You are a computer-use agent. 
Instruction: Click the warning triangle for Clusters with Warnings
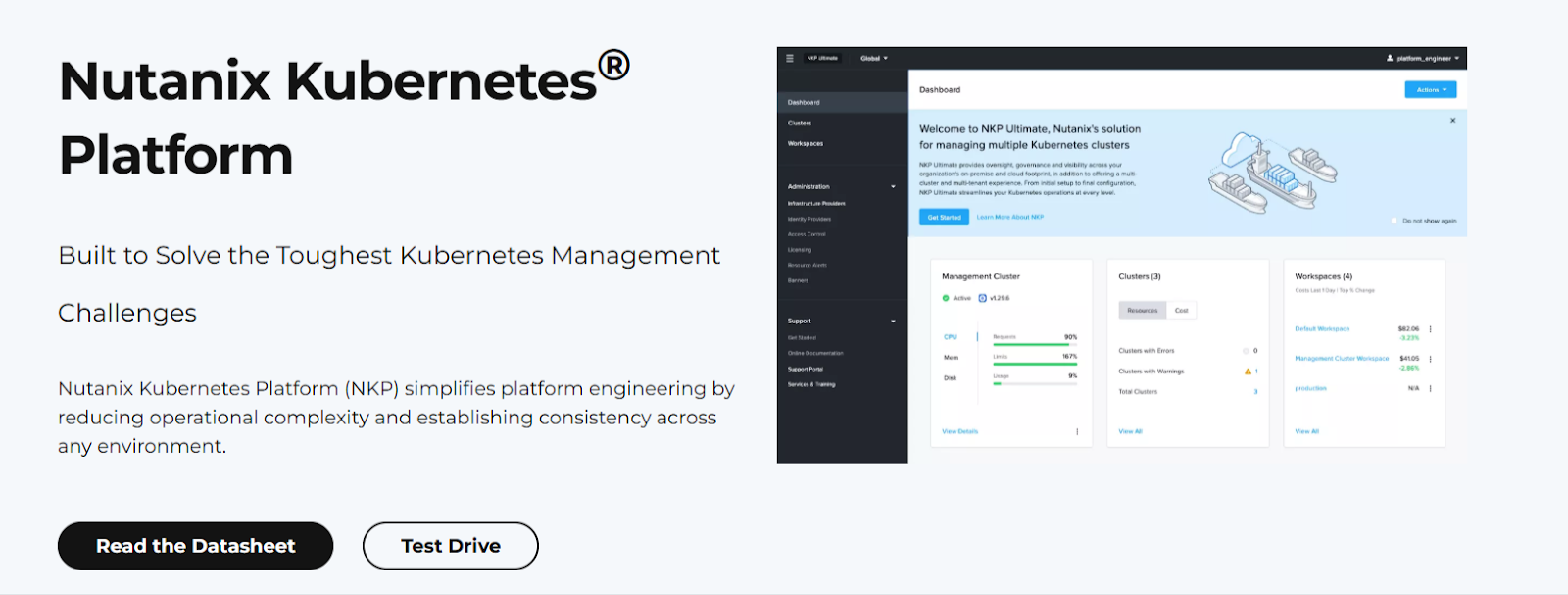tap(1248, 372)
